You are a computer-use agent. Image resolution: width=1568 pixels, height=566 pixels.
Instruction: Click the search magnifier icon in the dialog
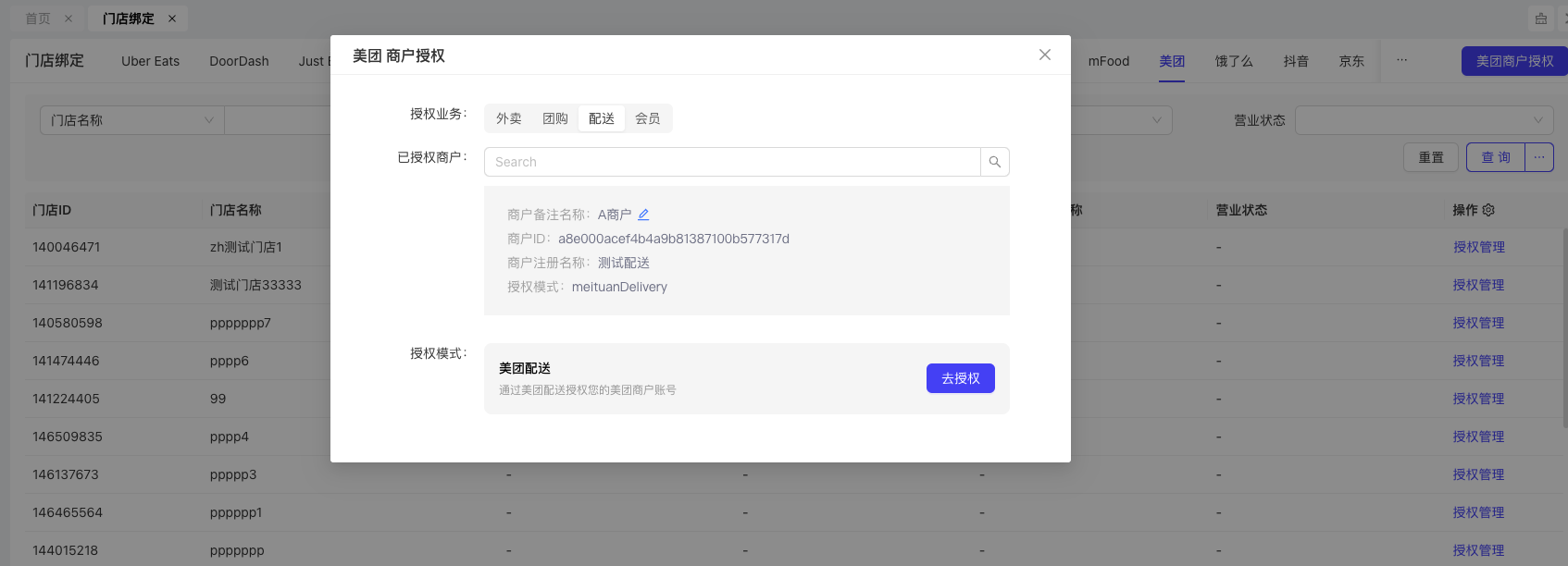(995, 162)
